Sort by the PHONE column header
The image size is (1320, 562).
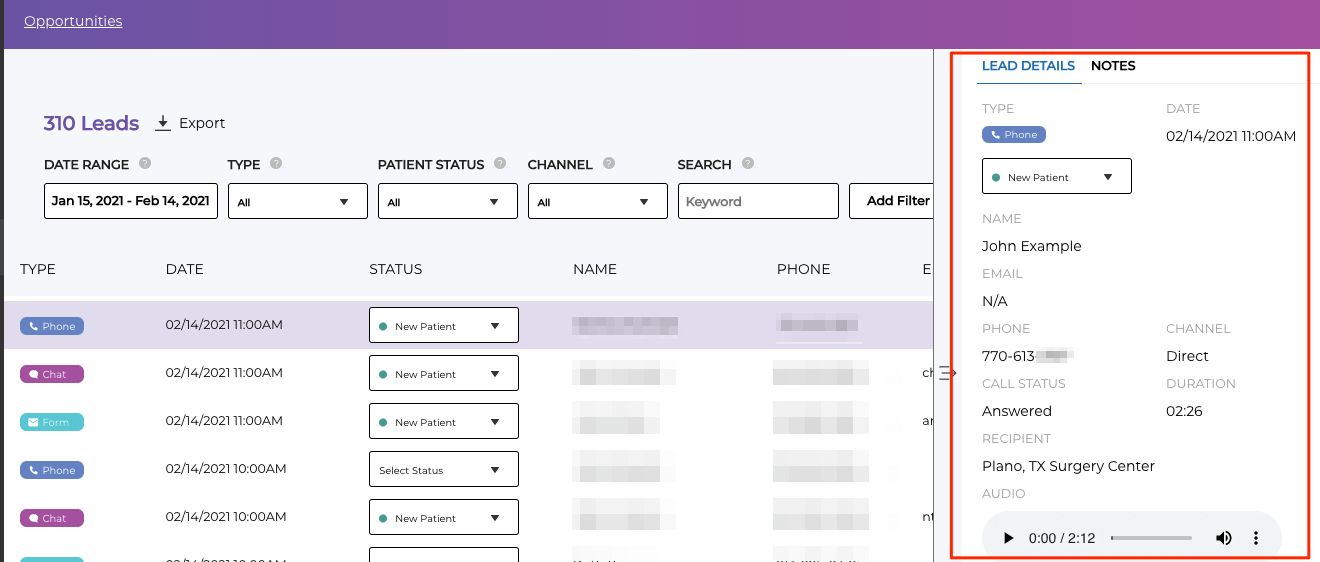(x=804, y=269)
